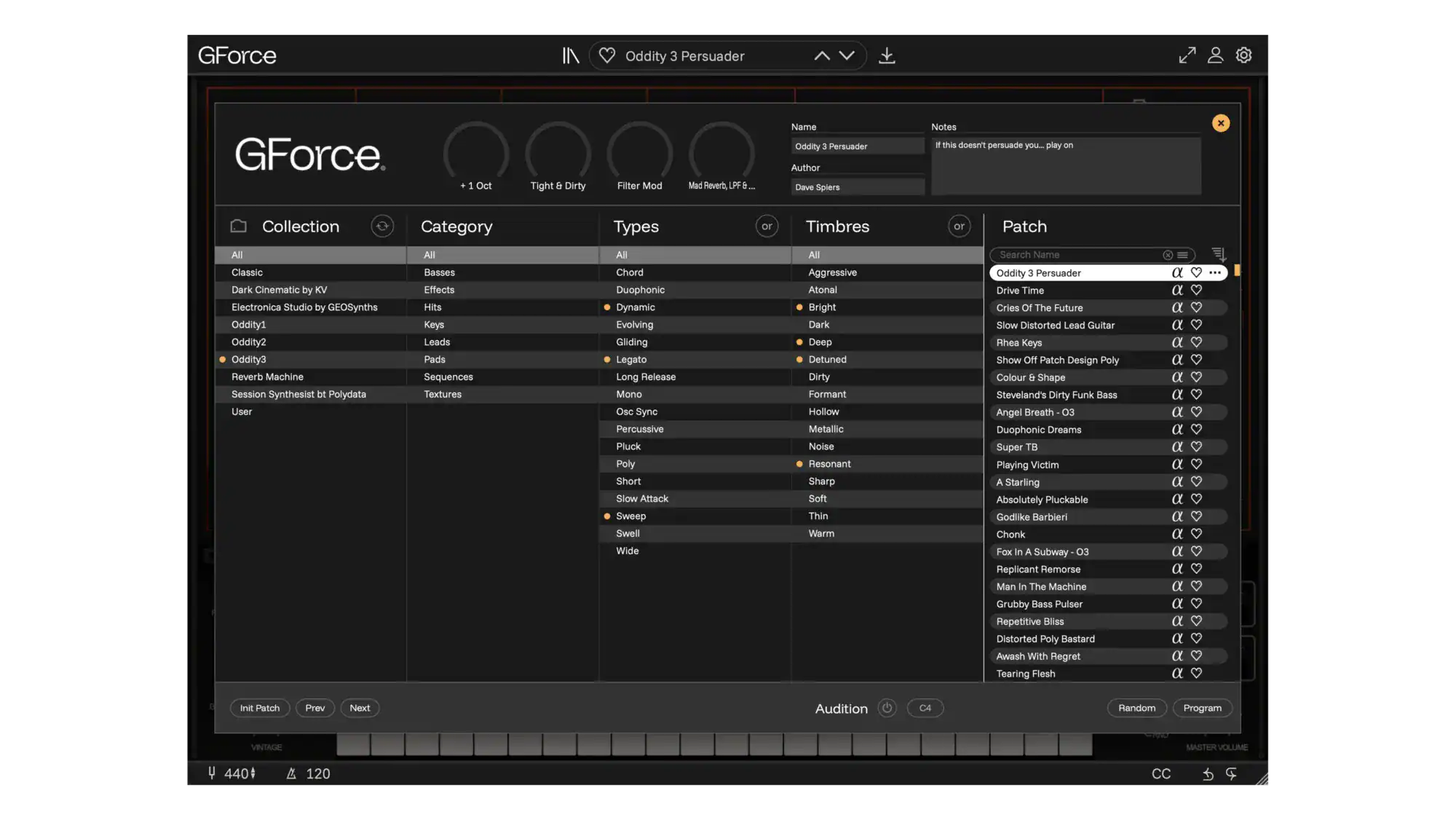Select the Resonant timbre filter
Screen dimensions: 1456x820
pyautogui.click(x=887, y=464)
